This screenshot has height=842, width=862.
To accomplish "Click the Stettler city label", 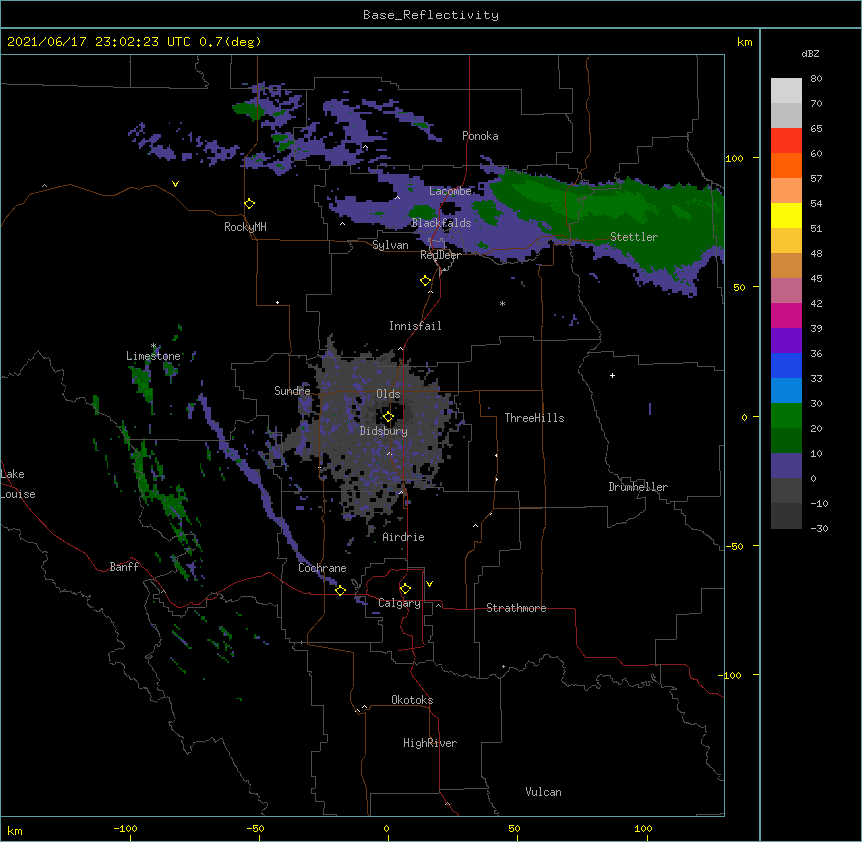I will pyautogui.click(x=634, y=237).
